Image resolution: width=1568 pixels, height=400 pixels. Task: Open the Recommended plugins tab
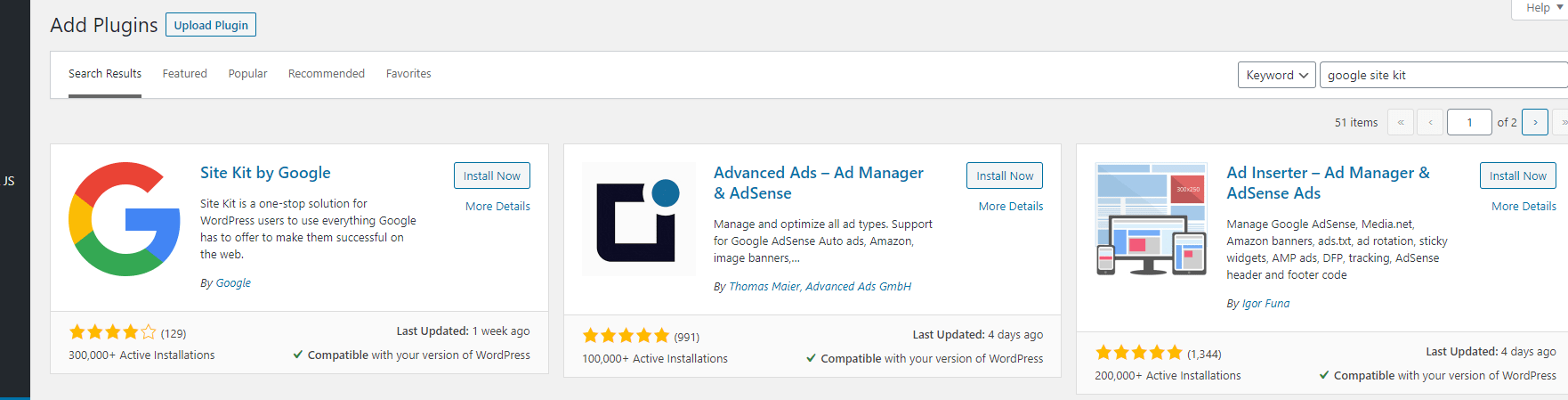tap(327, 74)
